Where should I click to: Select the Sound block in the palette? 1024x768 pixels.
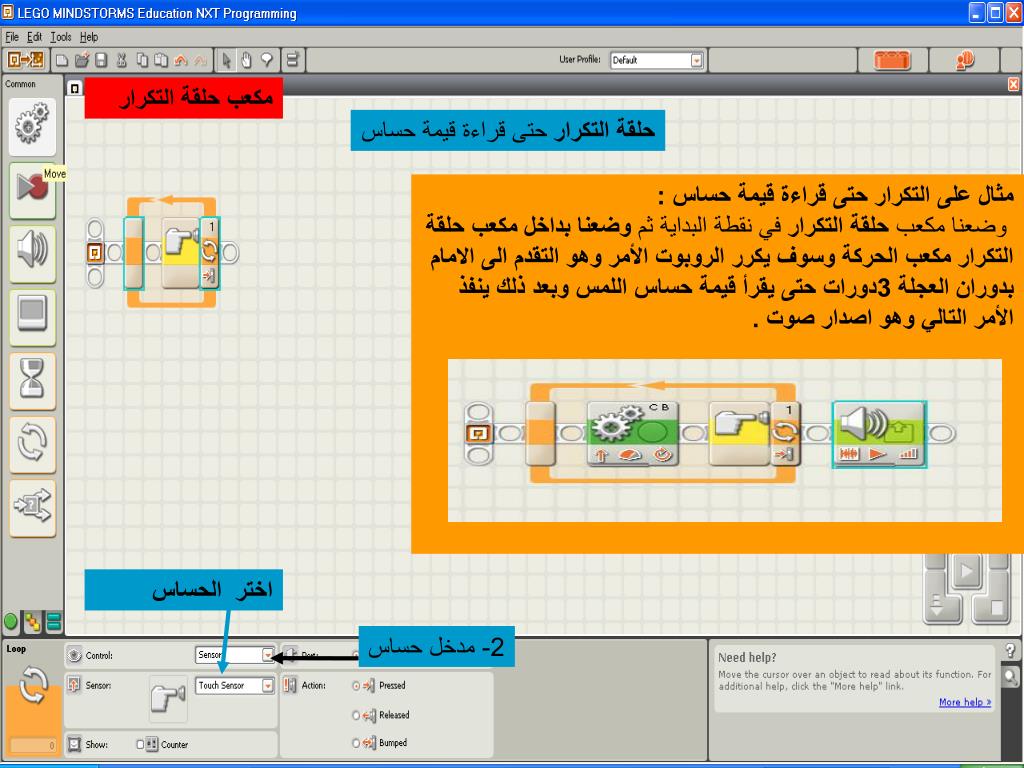pos(32,253)
